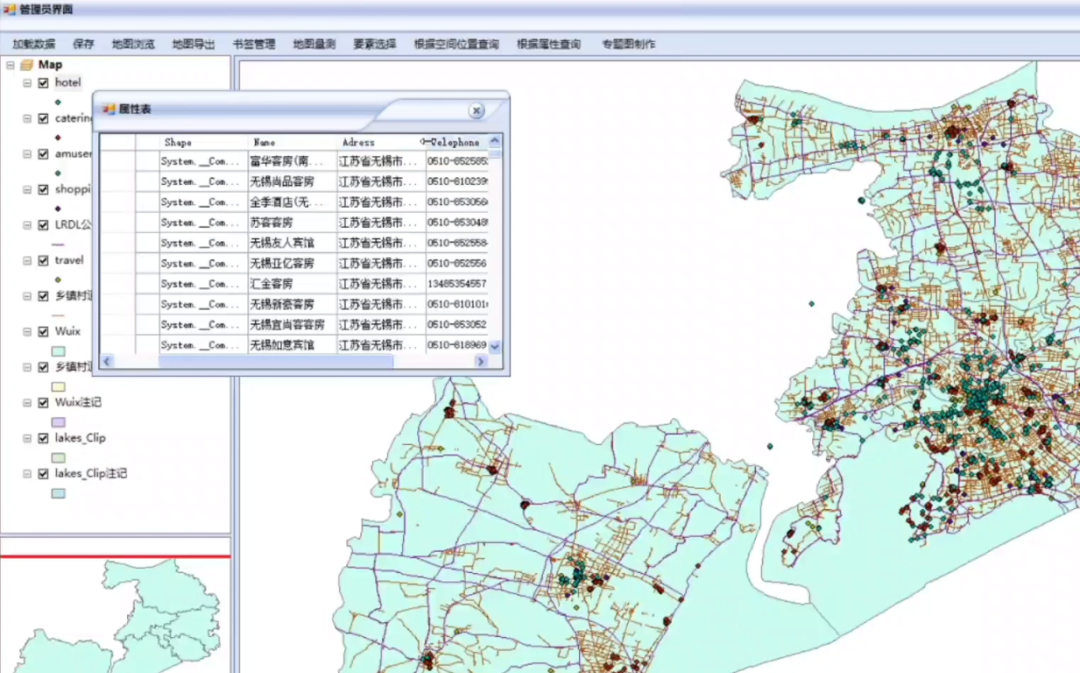Collapse the travel layer node
Viewport: 1080px width, 673px height.
pos(28,260)
